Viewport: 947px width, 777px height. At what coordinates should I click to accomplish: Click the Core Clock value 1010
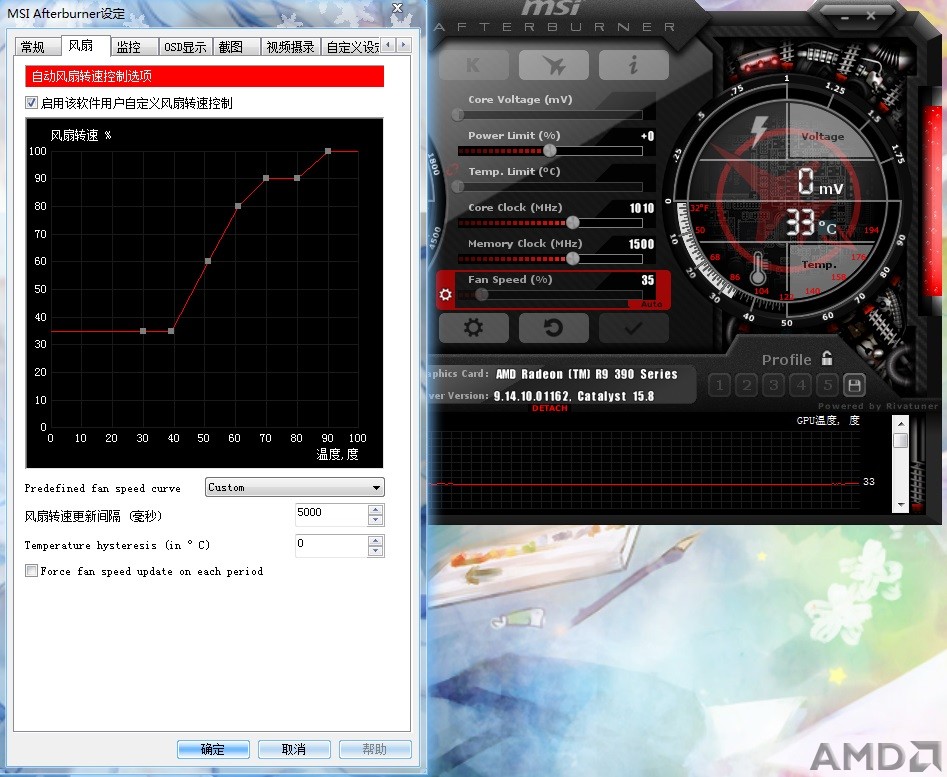(641, 208)
